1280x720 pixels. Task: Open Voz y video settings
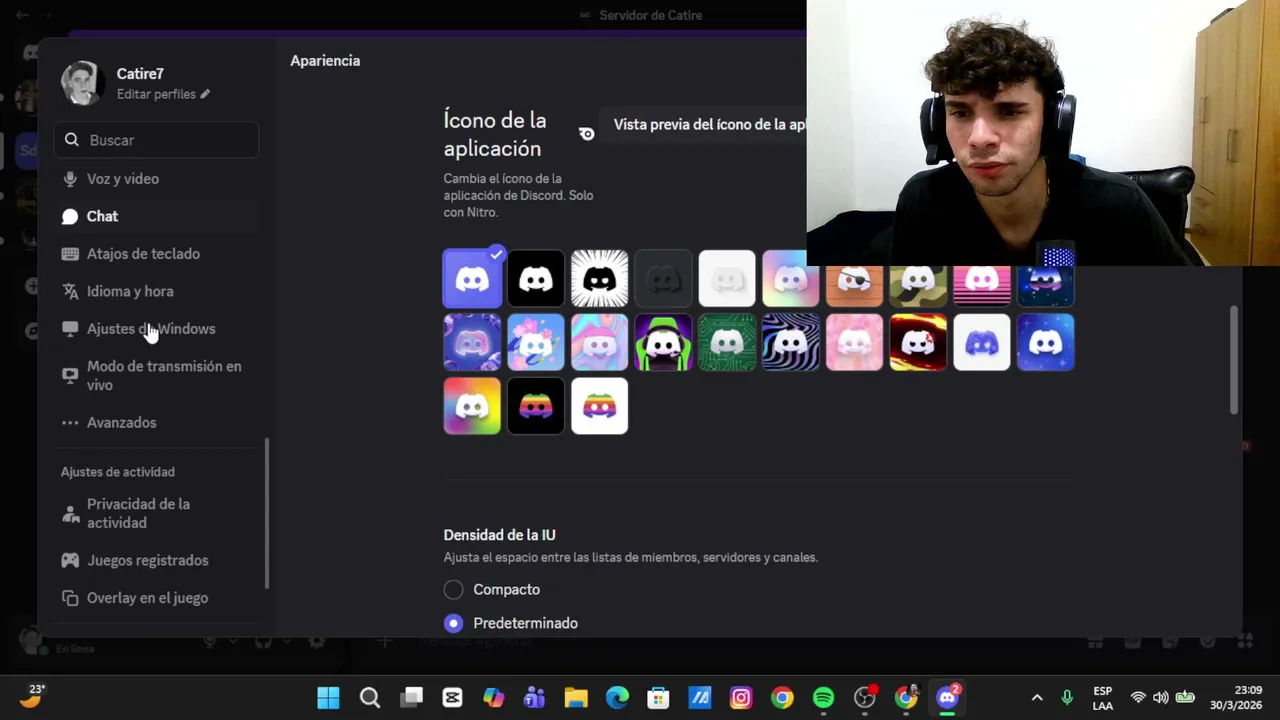157,179
